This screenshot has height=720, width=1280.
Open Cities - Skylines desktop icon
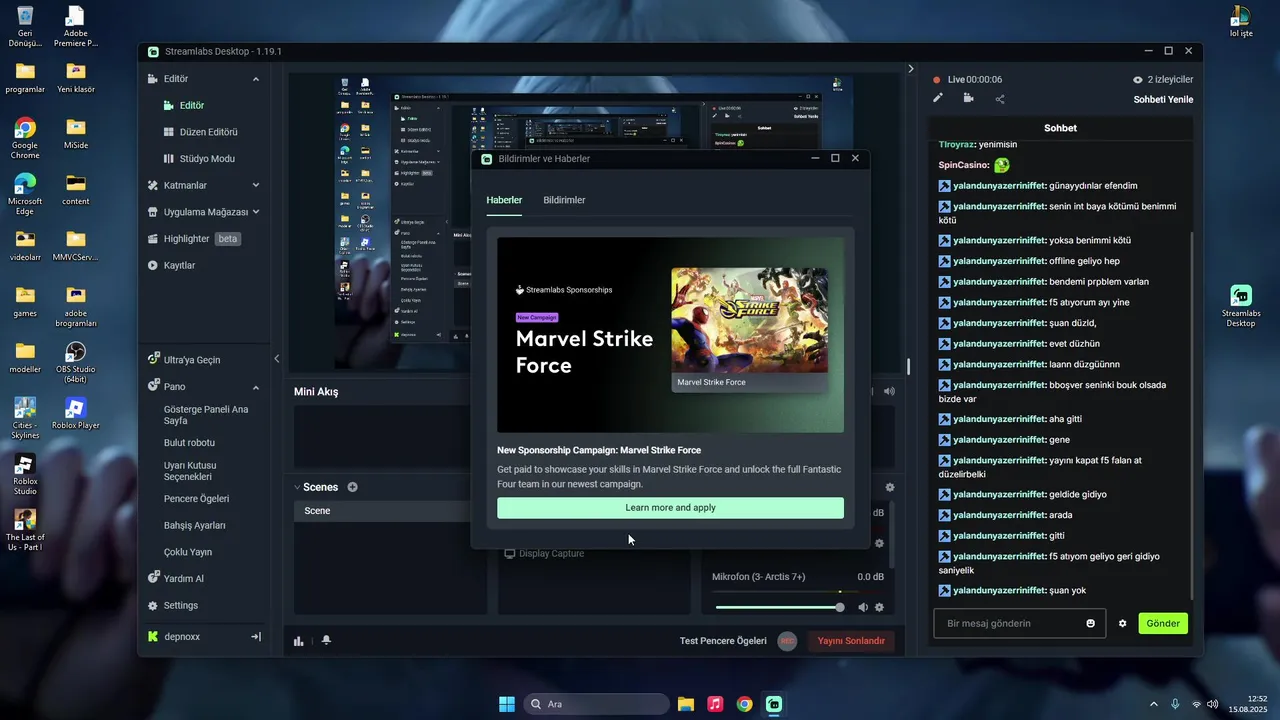coord(25,418)
